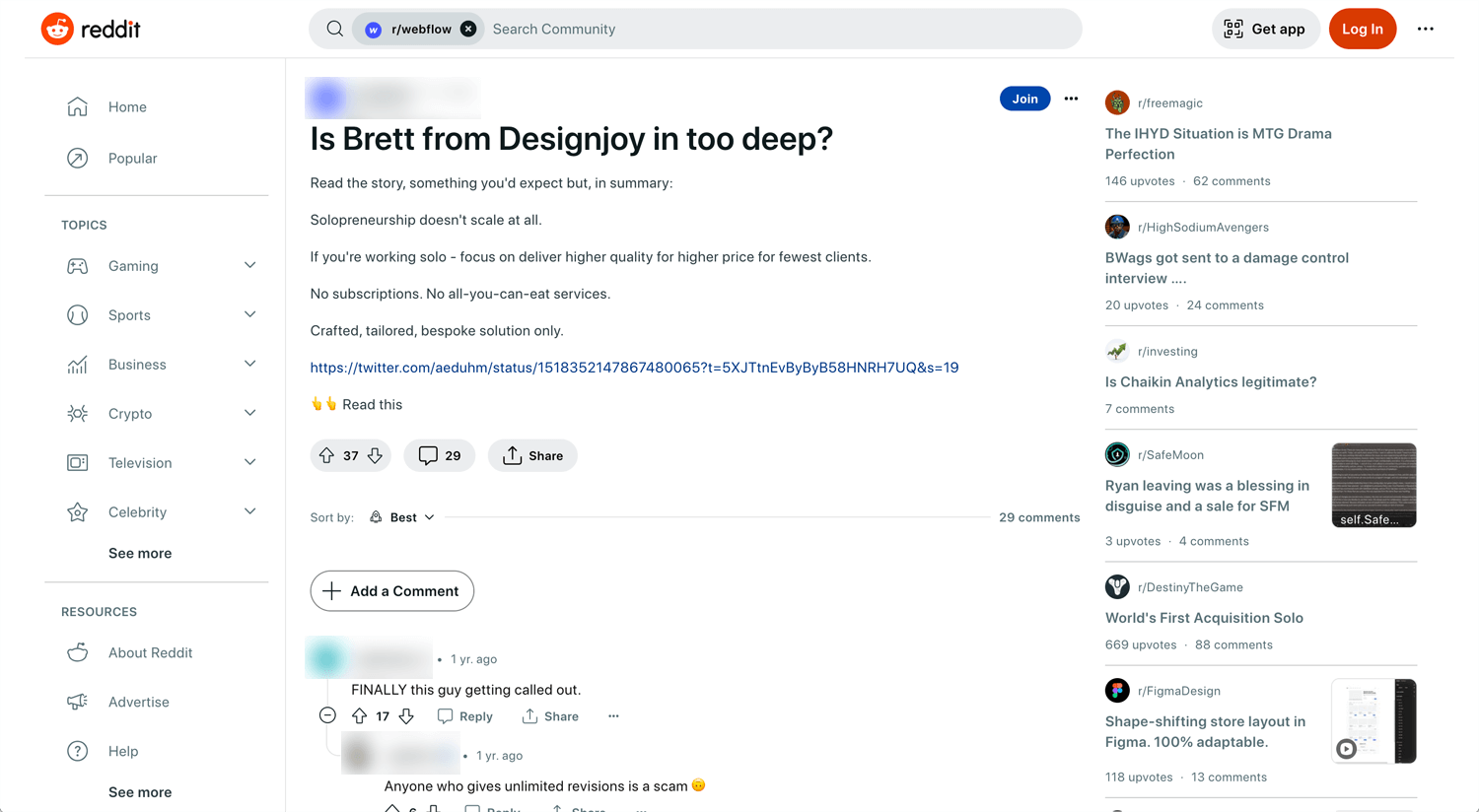Remove the r/webflow search filter
The width and height of the screenshot is (1479, 812).
pos(468,29)
